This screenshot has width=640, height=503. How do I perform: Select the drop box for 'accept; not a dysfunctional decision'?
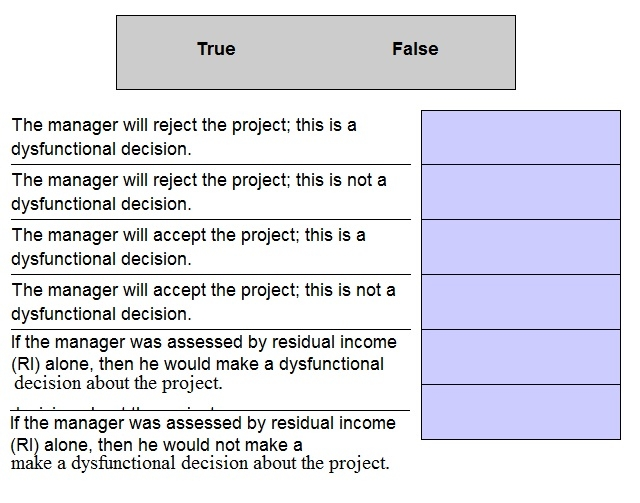(x=520, y=302)
